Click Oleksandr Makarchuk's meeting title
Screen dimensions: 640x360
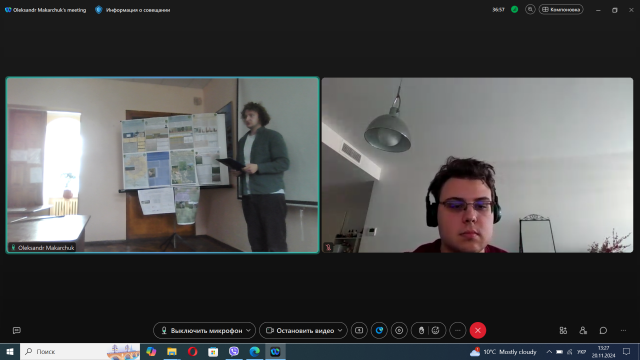pyautogui.click(x=49, y=10)
